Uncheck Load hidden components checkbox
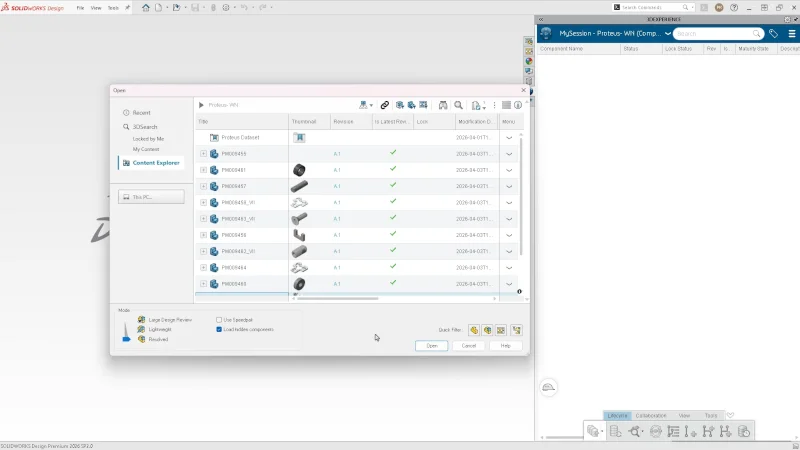 pos(219,330)
